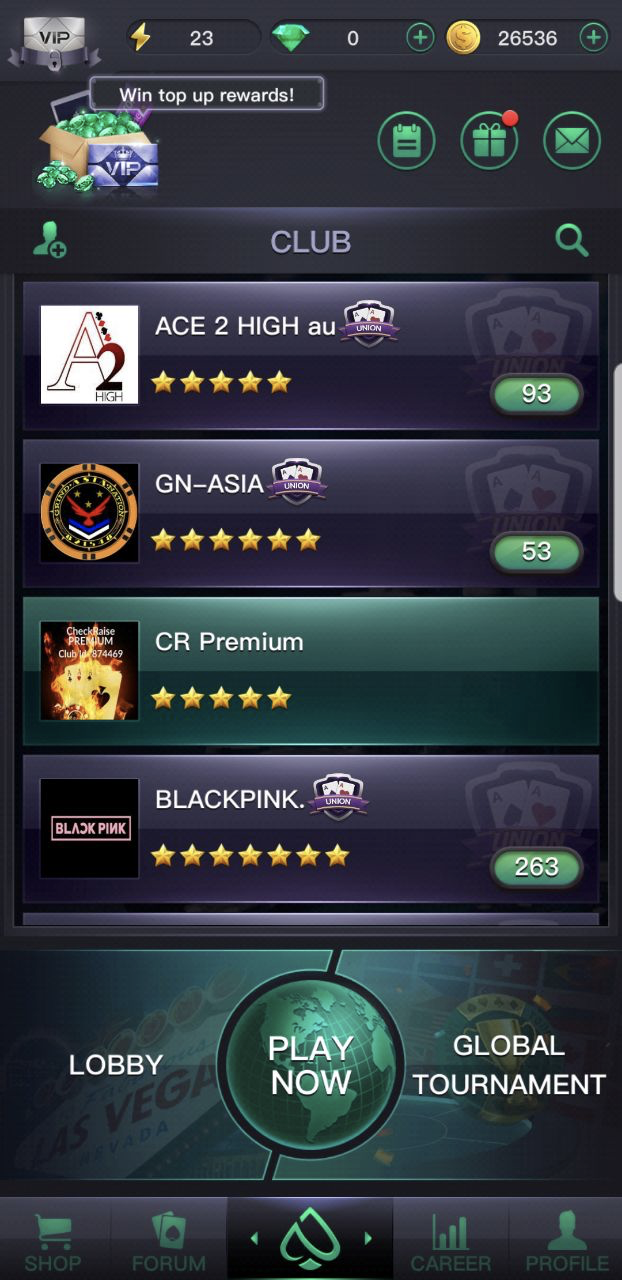Open GLOBAL TOURNAMENT

coord(509,1066)
